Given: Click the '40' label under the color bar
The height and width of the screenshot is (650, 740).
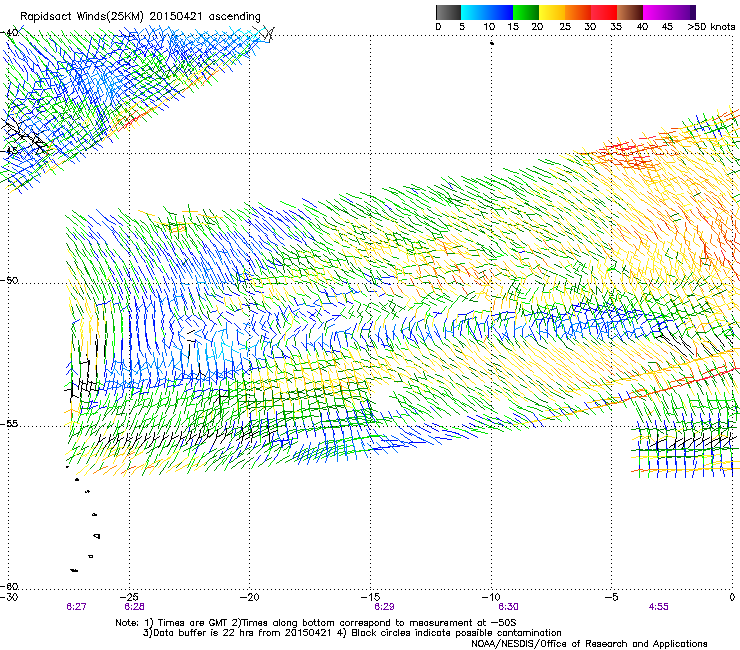Looking at the screenshot, I should point(642,27).
